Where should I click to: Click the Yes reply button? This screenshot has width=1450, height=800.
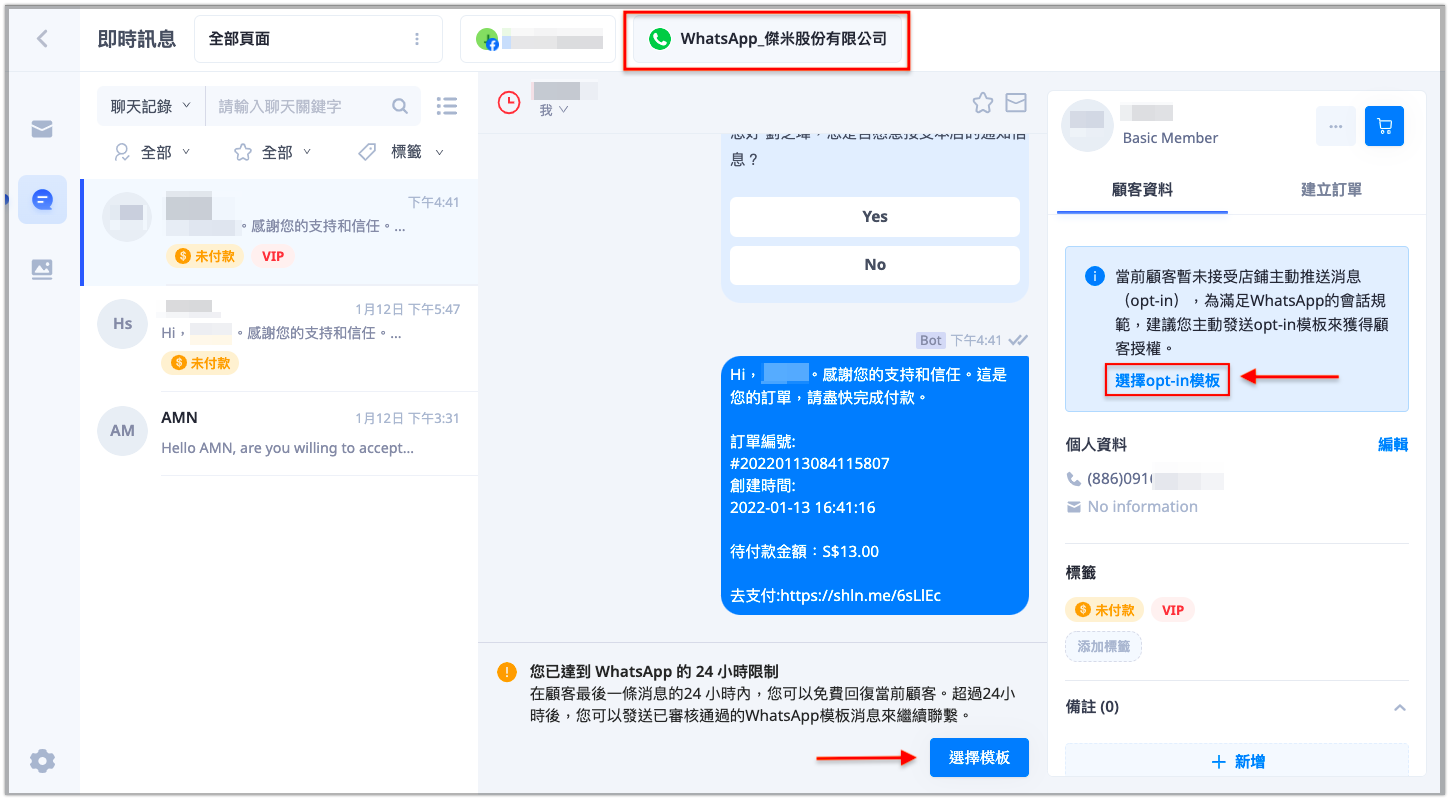(x=875, y=217)
